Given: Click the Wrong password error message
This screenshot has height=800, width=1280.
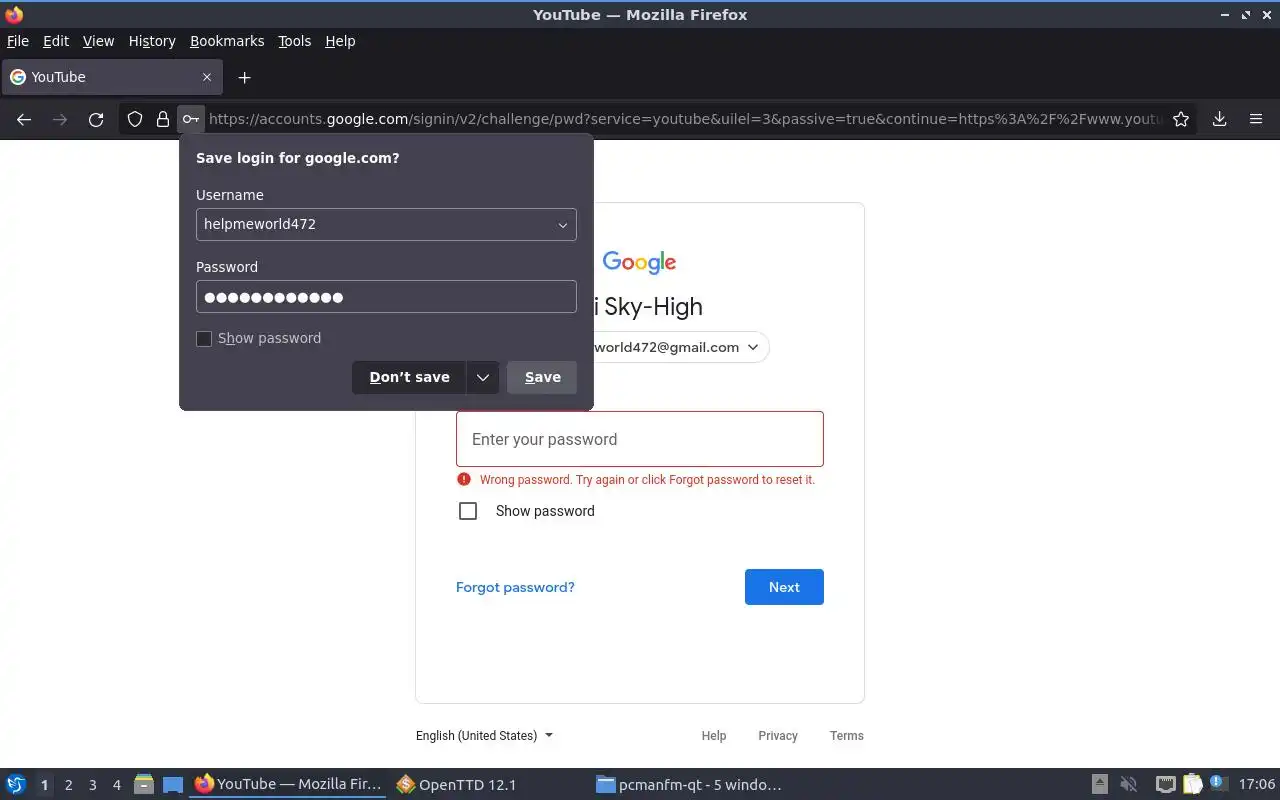Looking at the screenshot, I should (647, 480).
